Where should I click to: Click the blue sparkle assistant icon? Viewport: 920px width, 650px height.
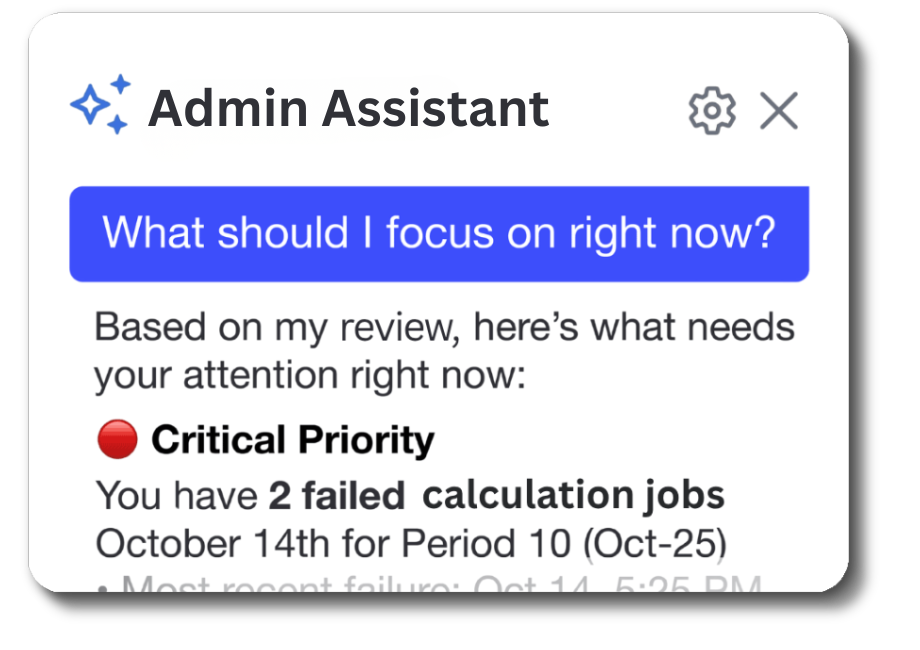pyautogui.click(x=100, y=104)
